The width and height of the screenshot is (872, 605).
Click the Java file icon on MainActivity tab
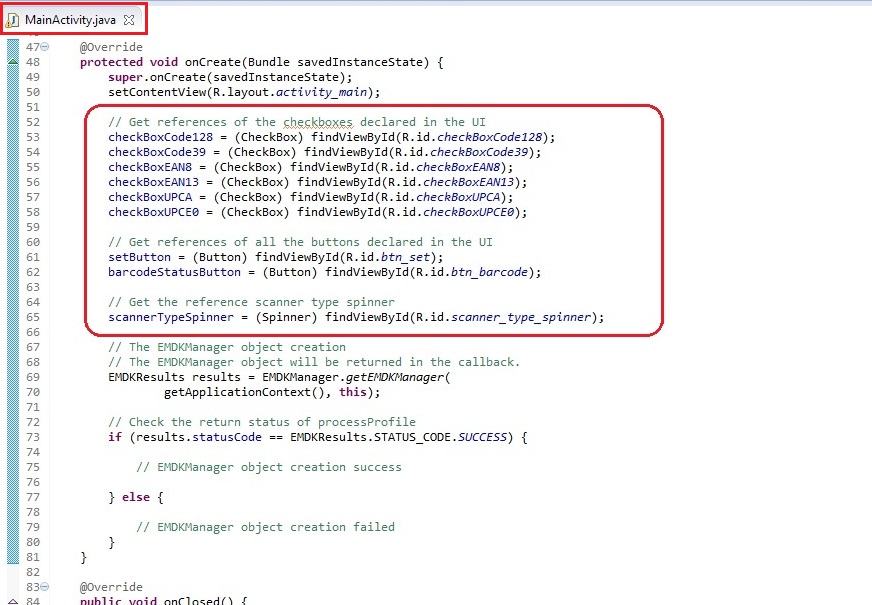(13, 20)
